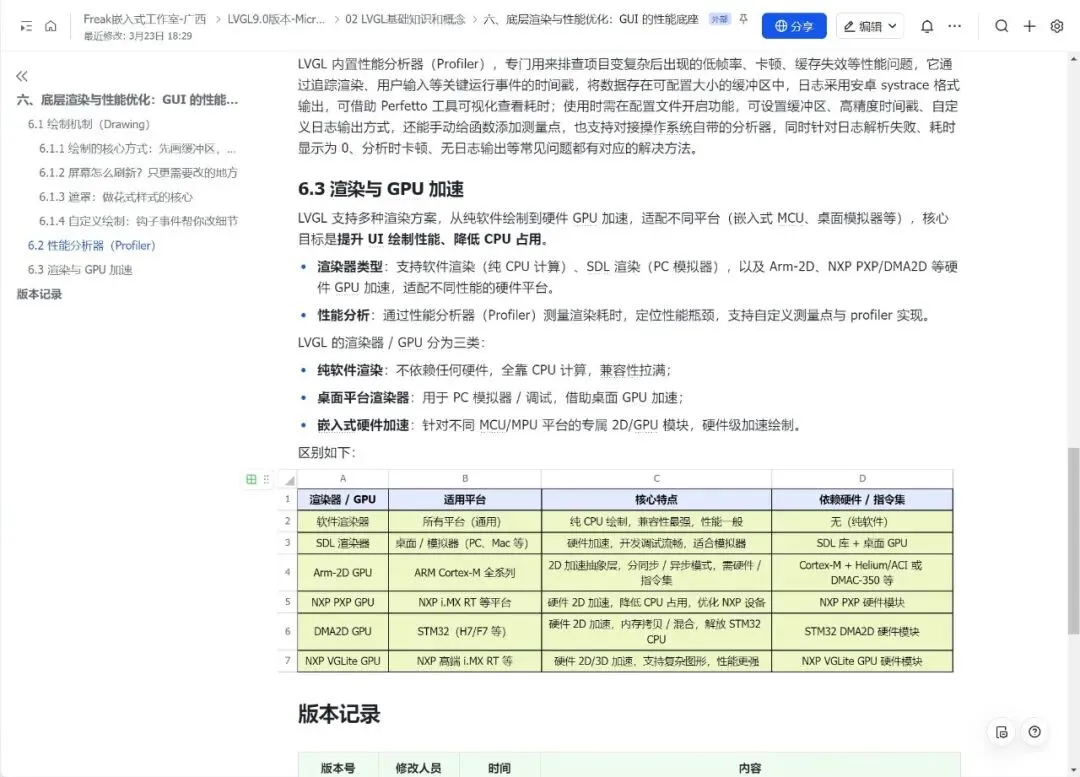Jump to outline title 六、底层渲染与性能优化
Image resolution: width=1080 pixels, height=777 pixels.
coord(127,100)
